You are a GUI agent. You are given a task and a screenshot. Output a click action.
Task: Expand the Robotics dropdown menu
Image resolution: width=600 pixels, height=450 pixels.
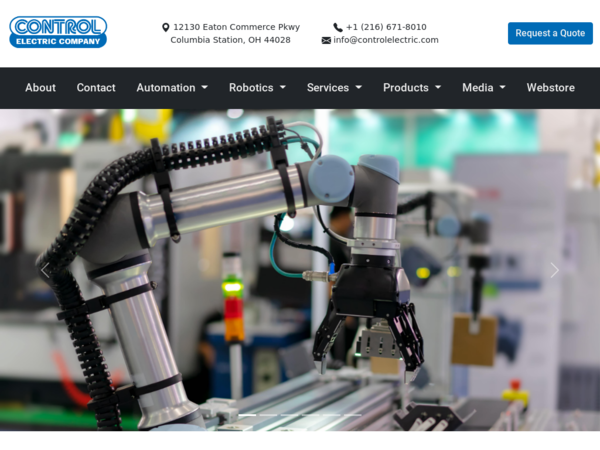[x=258, y=88]
